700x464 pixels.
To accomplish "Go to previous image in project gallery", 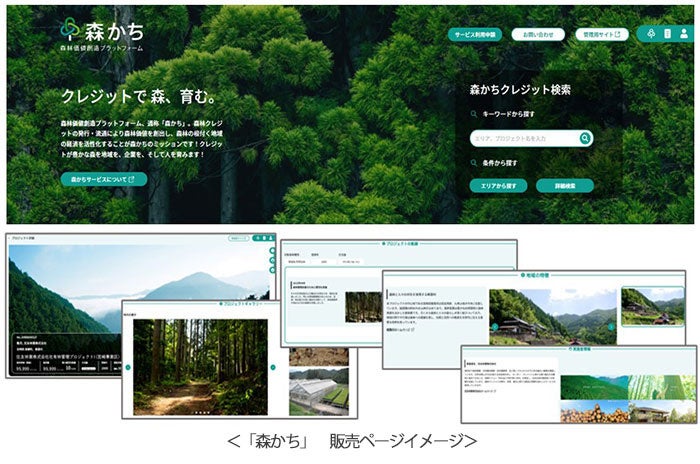I will click(x=128, y=367).
